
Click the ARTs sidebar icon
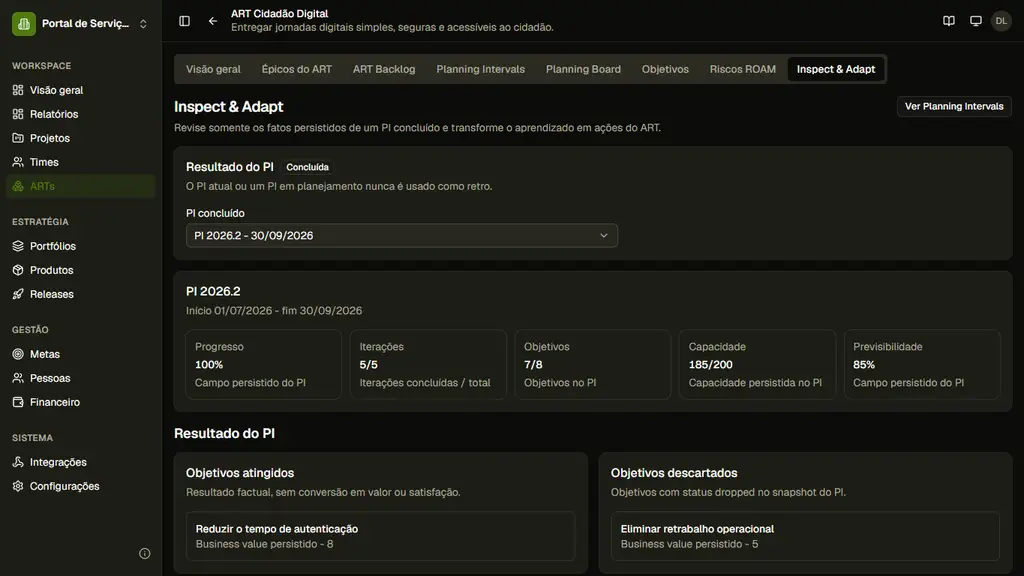click(x=18, y=186)
